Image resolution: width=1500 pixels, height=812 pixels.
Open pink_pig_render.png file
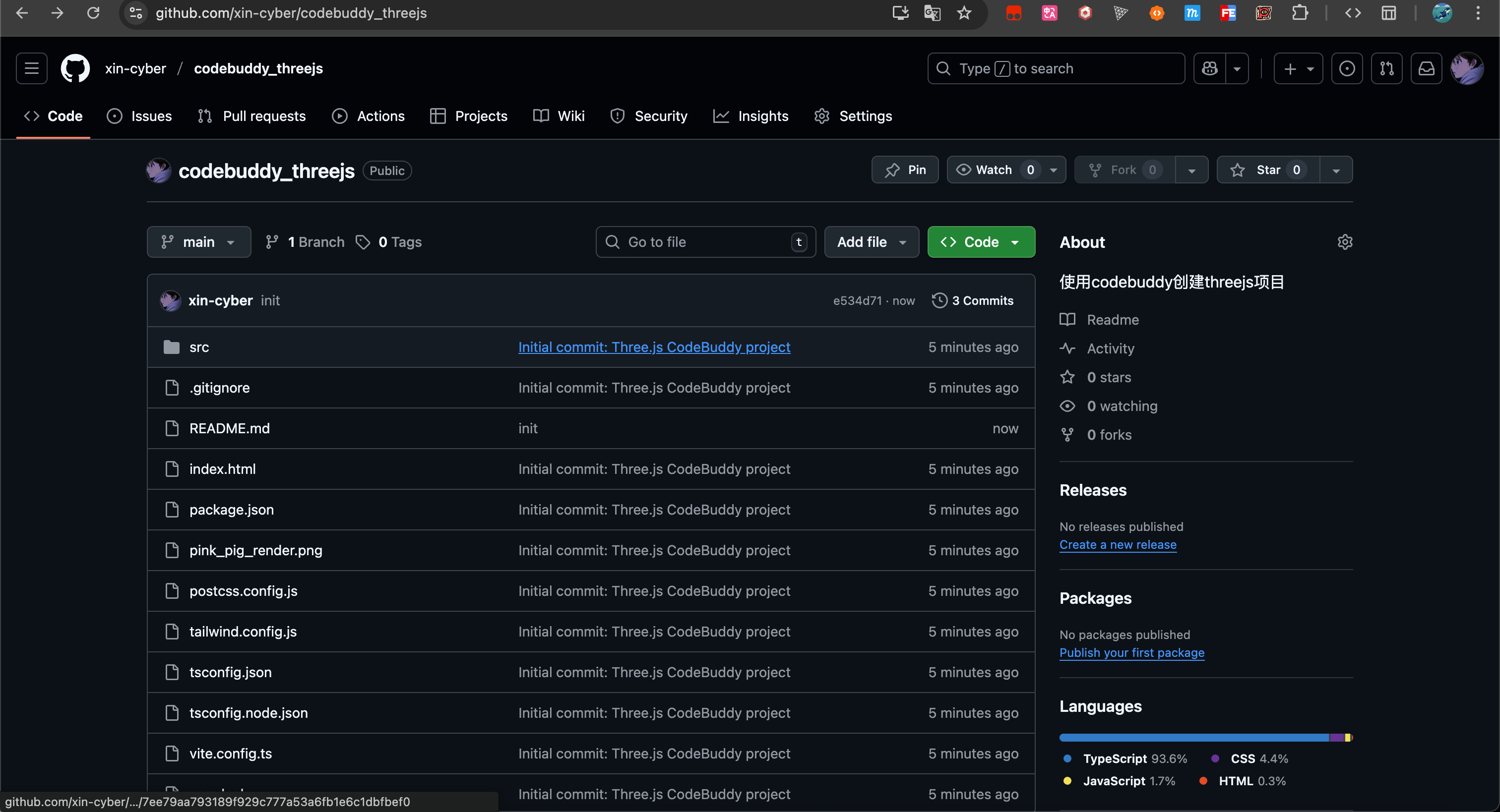pos(255,551)
